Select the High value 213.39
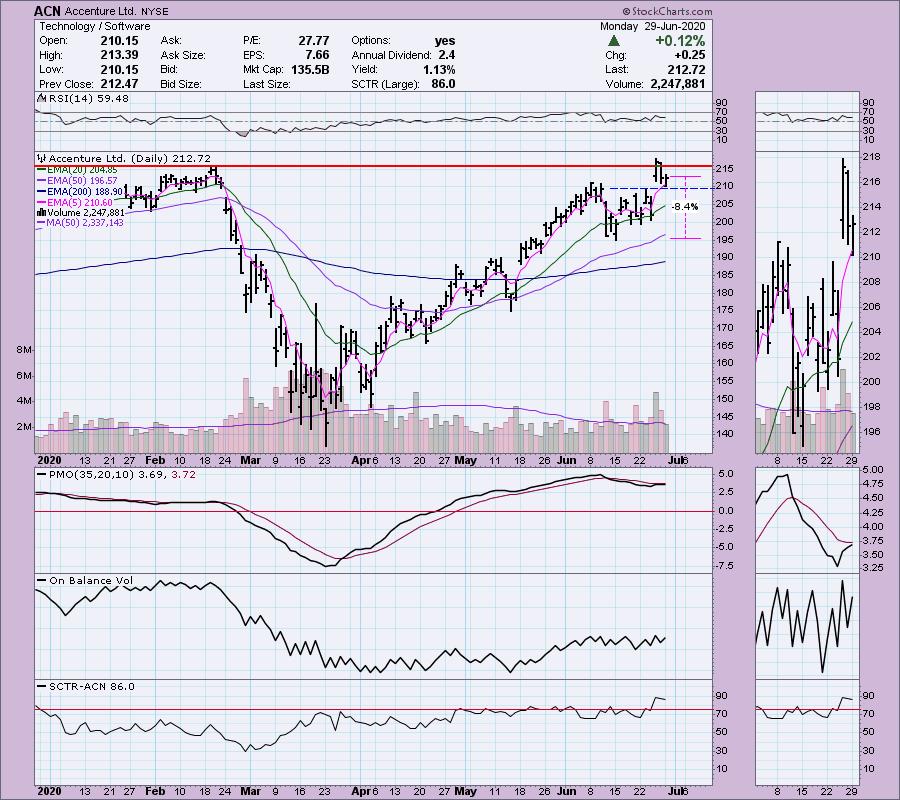The width and height of the screenshot is (900, 800). (119, 55)
